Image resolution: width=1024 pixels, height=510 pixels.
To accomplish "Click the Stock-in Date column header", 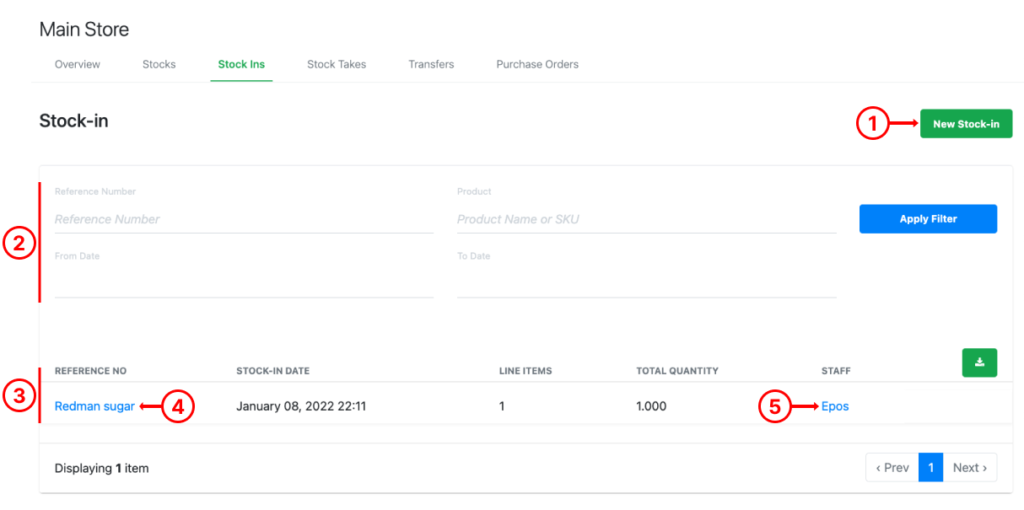I will [273, 371].
